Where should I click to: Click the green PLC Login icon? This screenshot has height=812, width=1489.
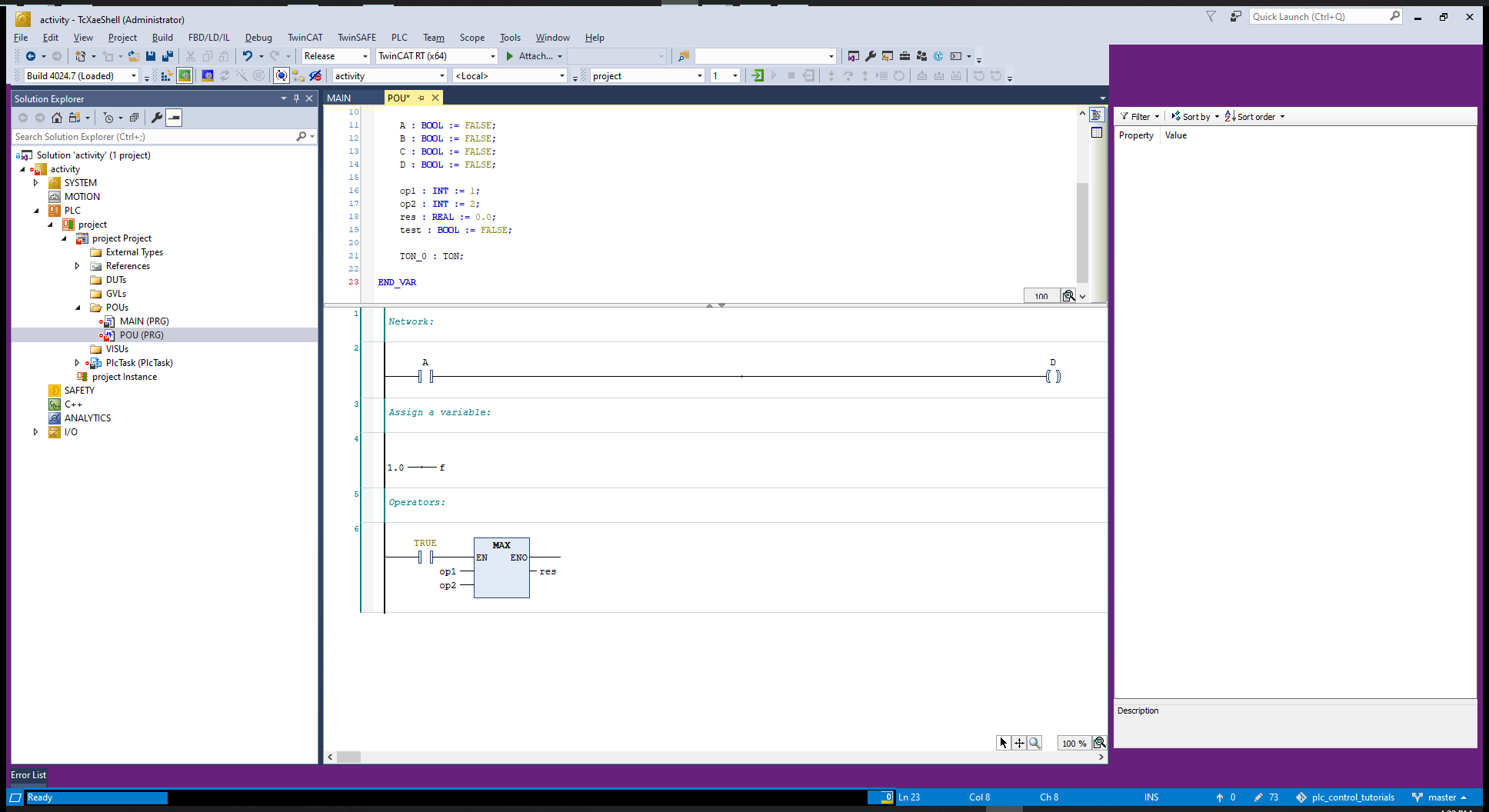pyautogui.click(x=758, y=75)
